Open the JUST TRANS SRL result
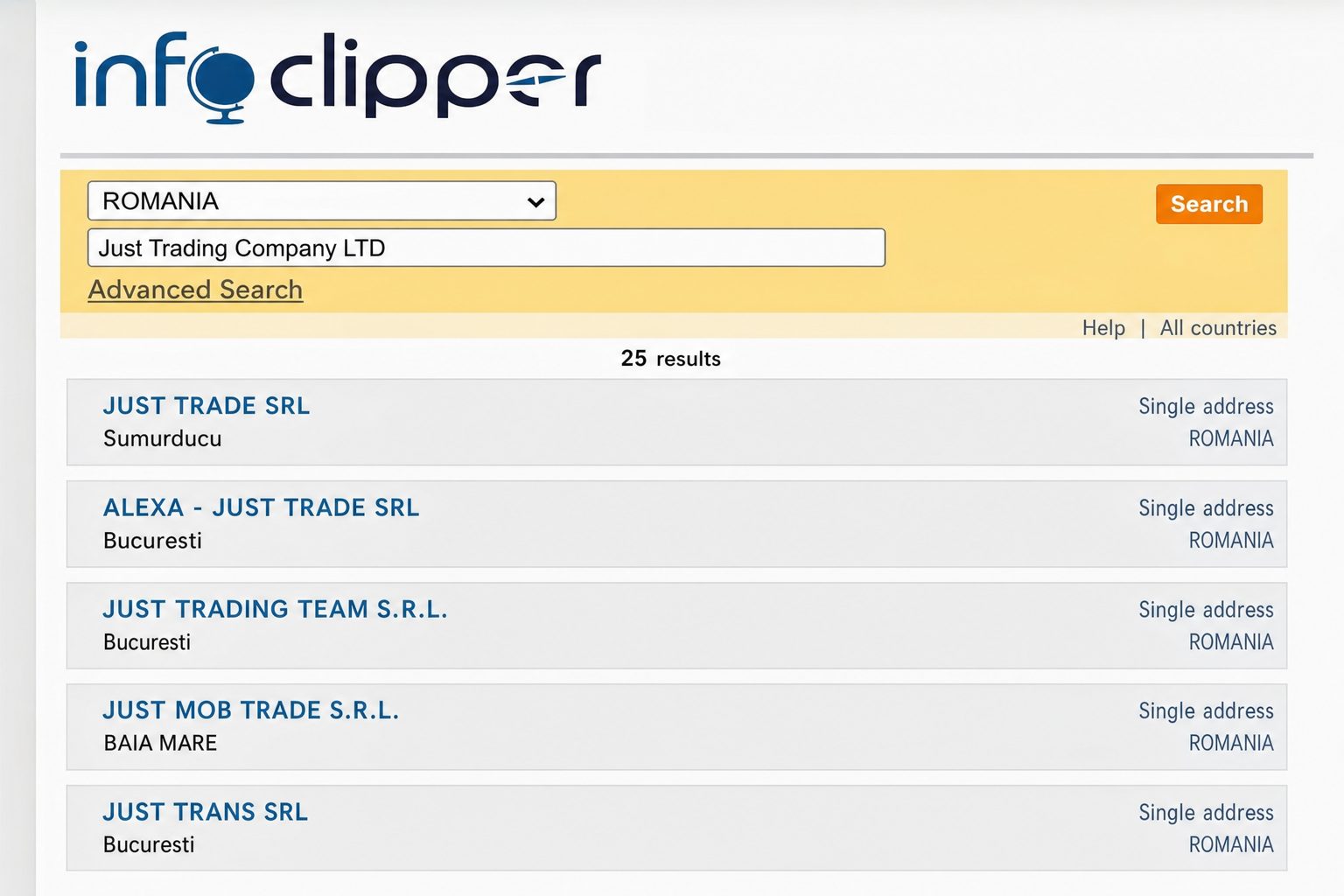This screenshot has width=1344, height=896. point(206,812)
